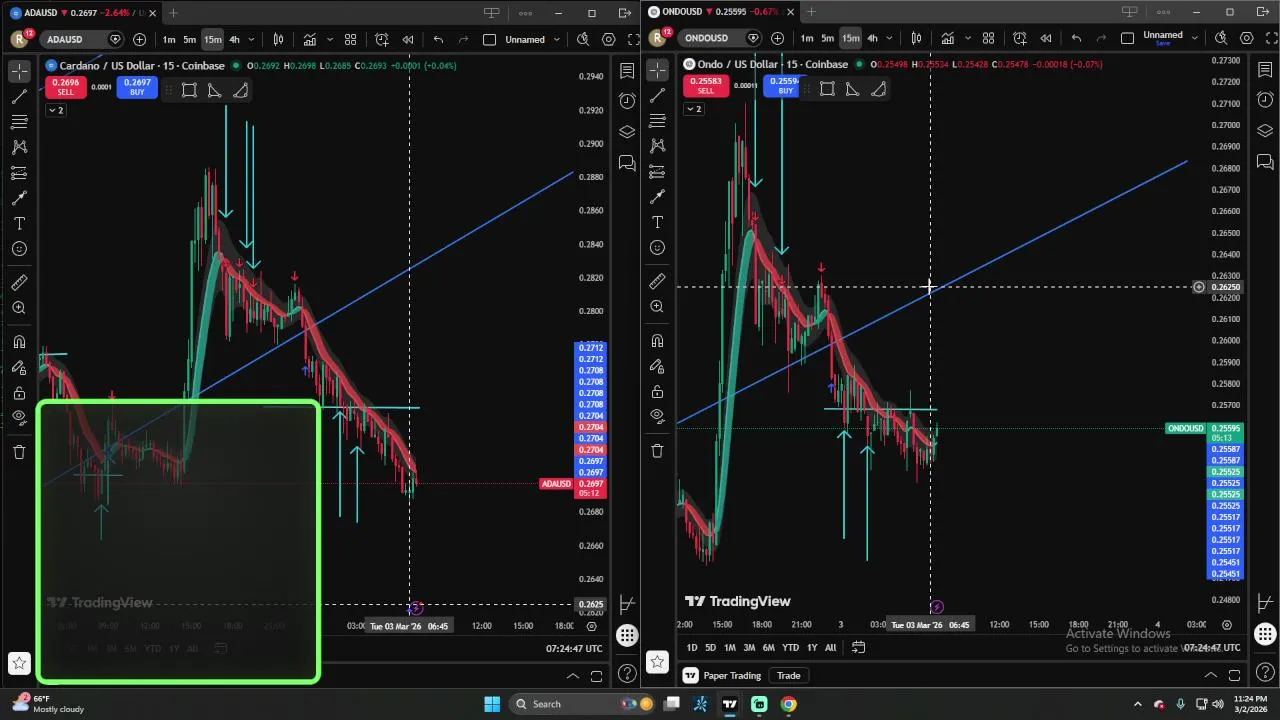
Task: Open object tree layers icon in ONDOUSD right sidebar
Action: point(1265,131)
